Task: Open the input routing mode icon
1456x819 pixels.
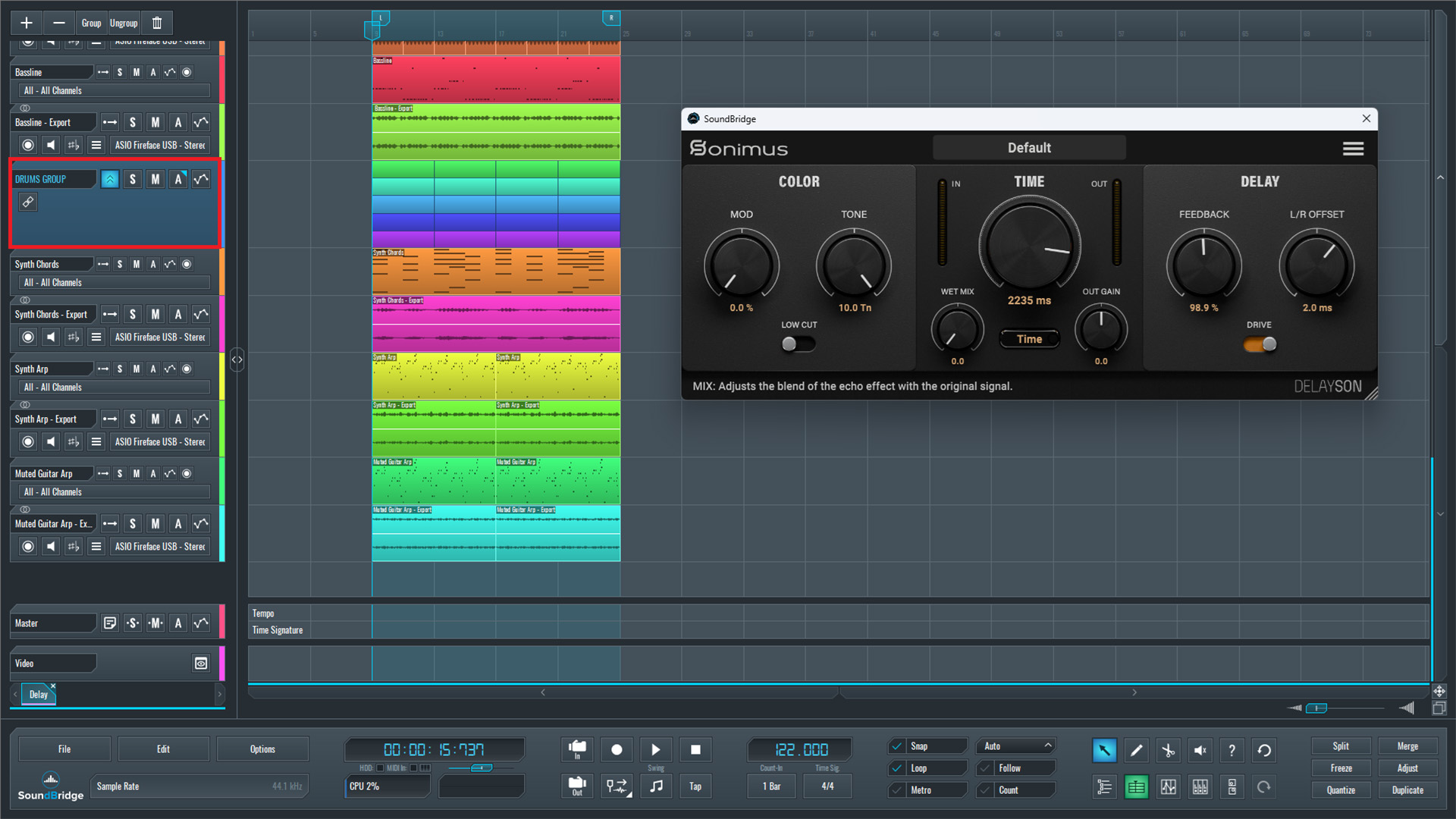Action: pos(617,786)
